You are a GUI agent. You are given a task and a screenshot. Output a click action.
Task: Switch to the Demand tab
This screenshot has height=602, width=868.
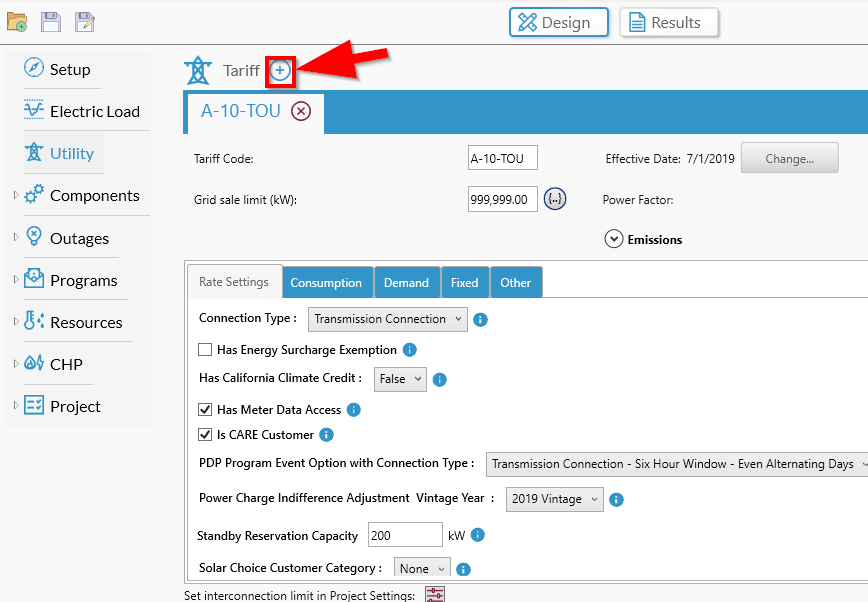(x=406, y=283)
